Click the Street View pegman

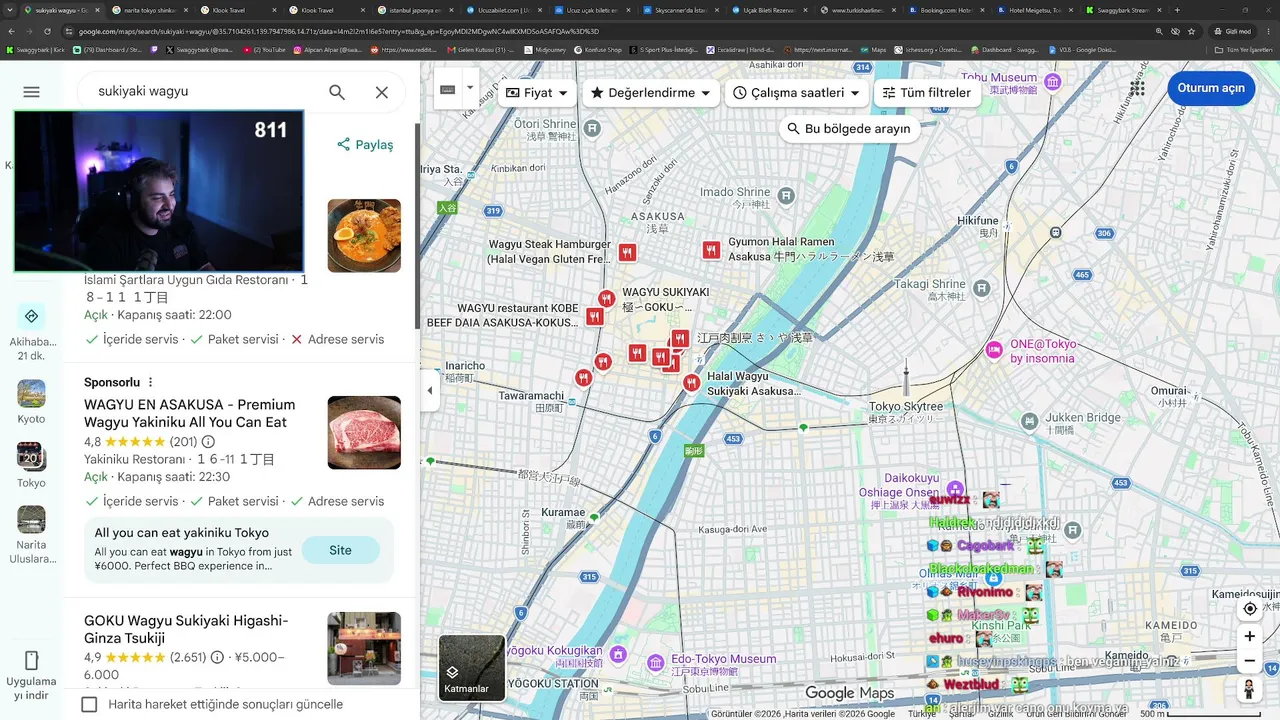tap(1249, 690)
